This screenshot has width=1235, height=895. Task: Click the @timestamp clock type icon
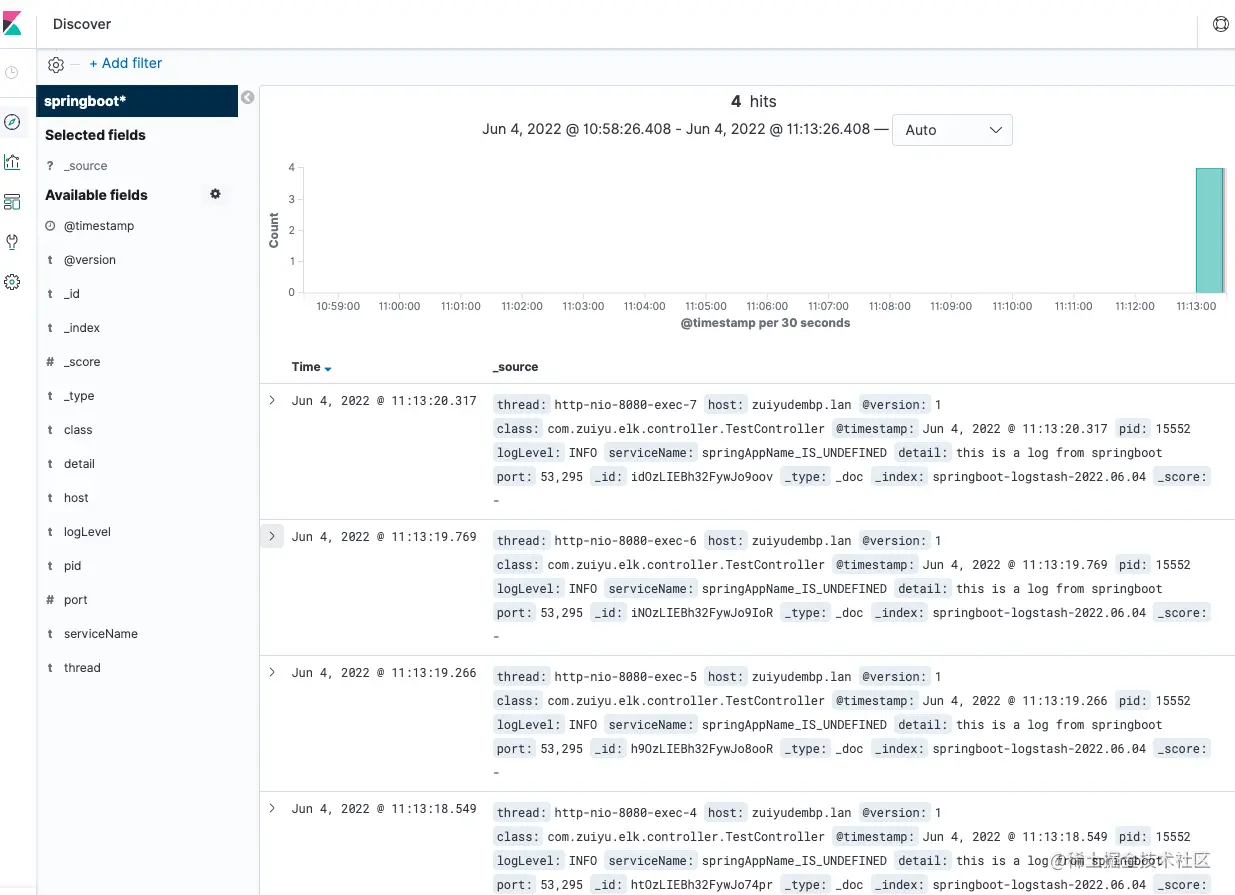[50, 226]
